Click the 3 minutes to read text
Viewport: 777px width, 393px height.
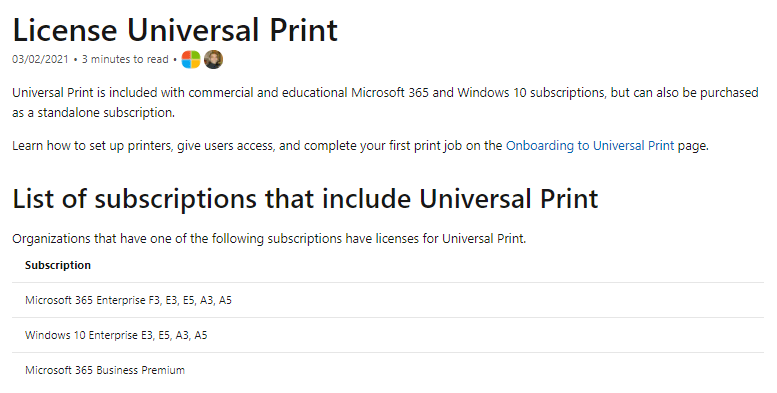(x=125, y=59)
